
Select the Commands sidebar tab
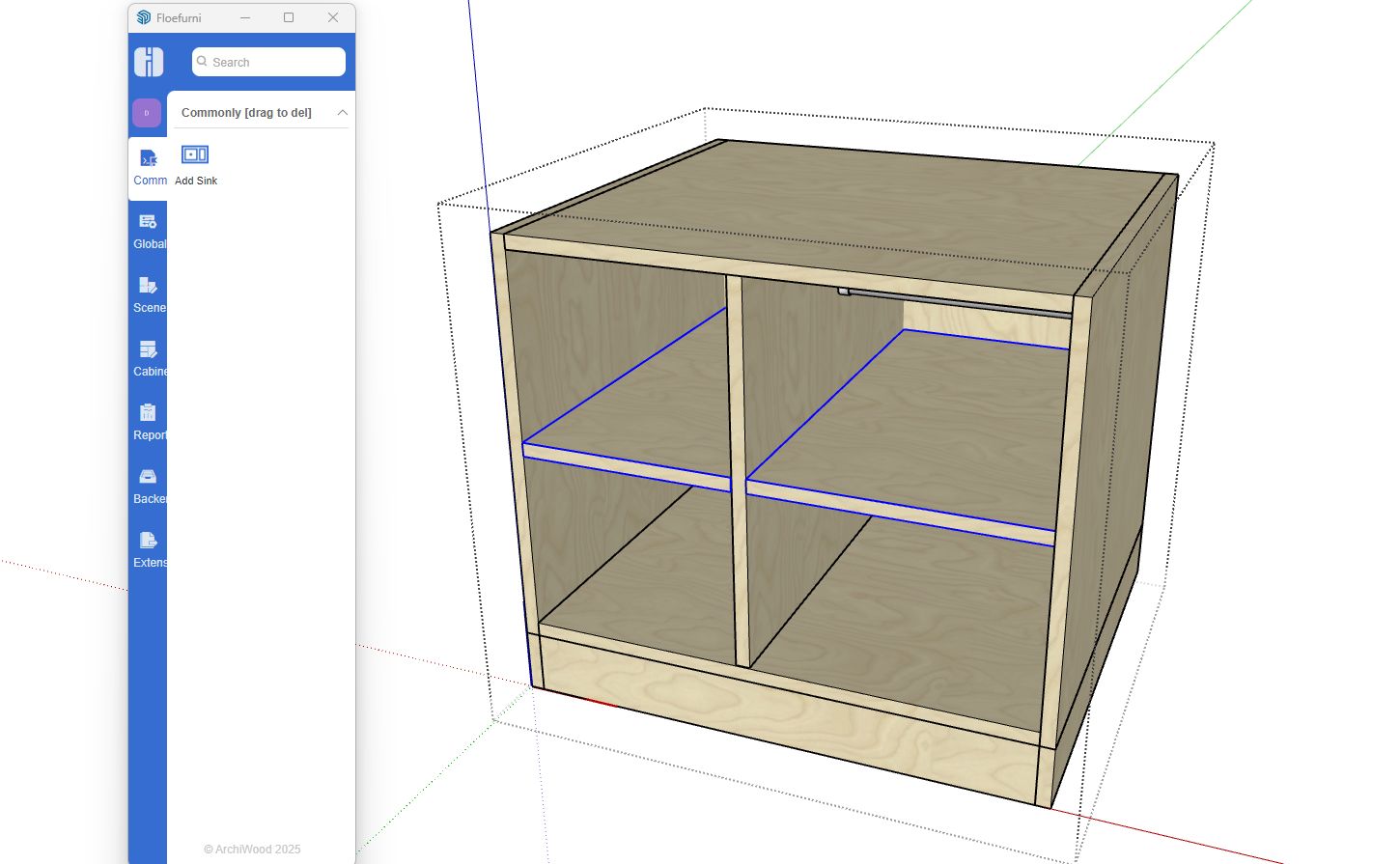pos(149,168)
